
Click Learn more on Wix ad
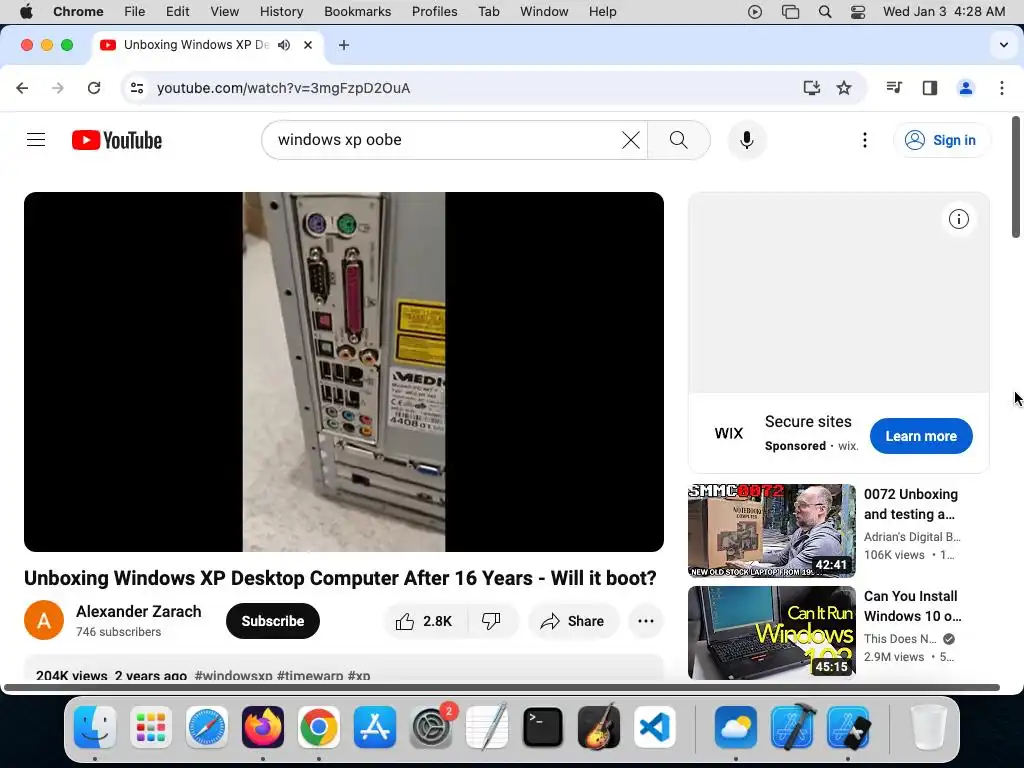click(921, 436)
